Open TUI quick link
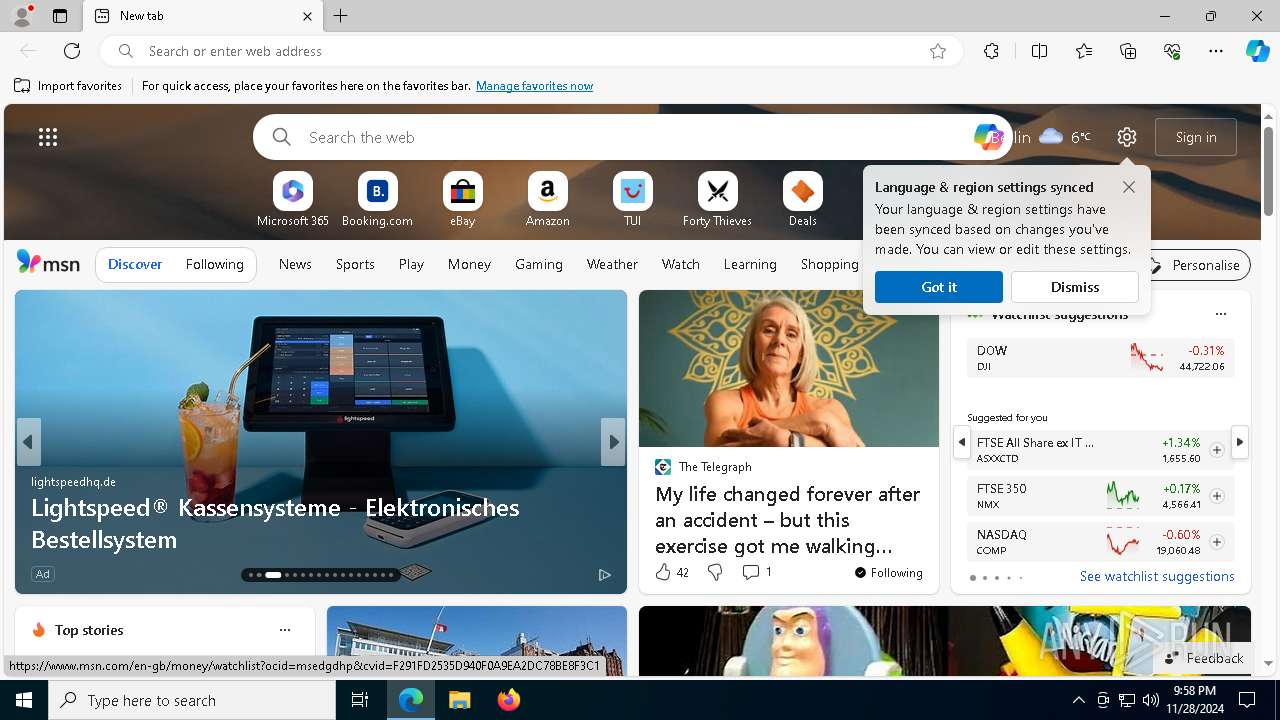The width and height of the screenshot is (1280, 720). [632, 200]
